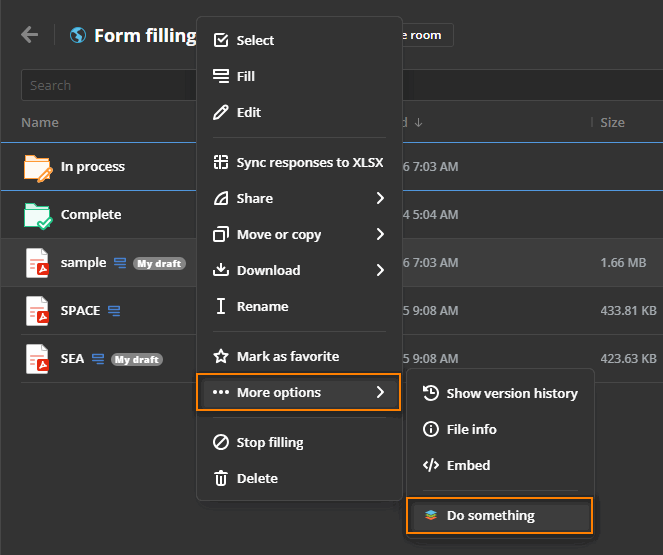Expand the More options submenu chevron
Viewport: 663px width, 555px height.
coord(380,392)
